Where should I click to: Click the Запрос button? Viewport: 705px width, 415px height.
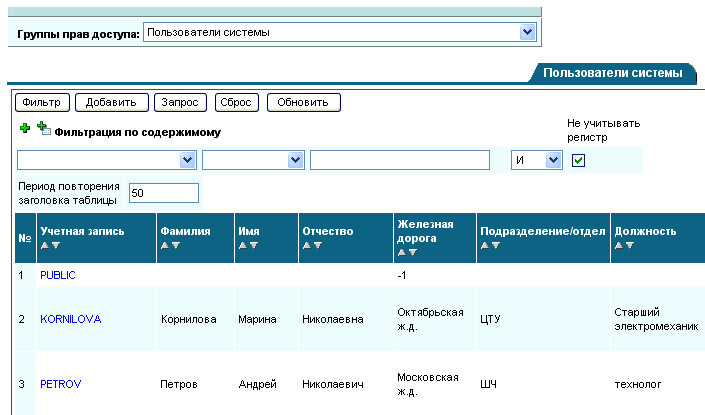point(180,103)
